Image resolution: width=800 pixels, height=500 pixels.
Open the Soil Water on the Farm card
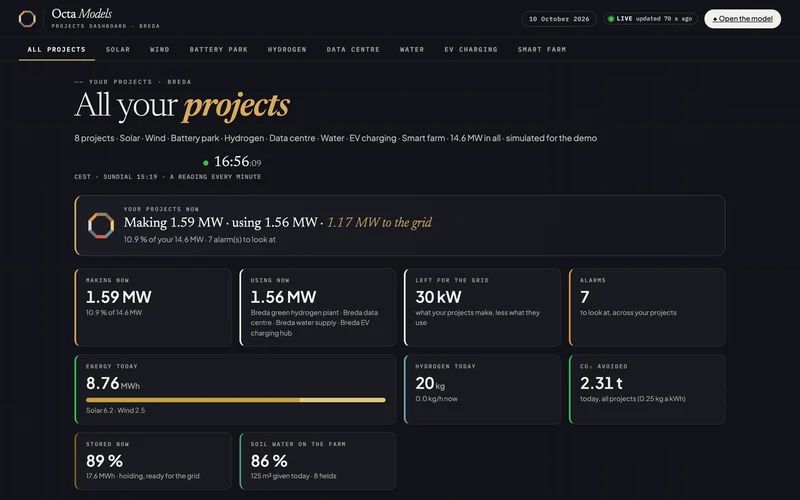pos(318,461)
